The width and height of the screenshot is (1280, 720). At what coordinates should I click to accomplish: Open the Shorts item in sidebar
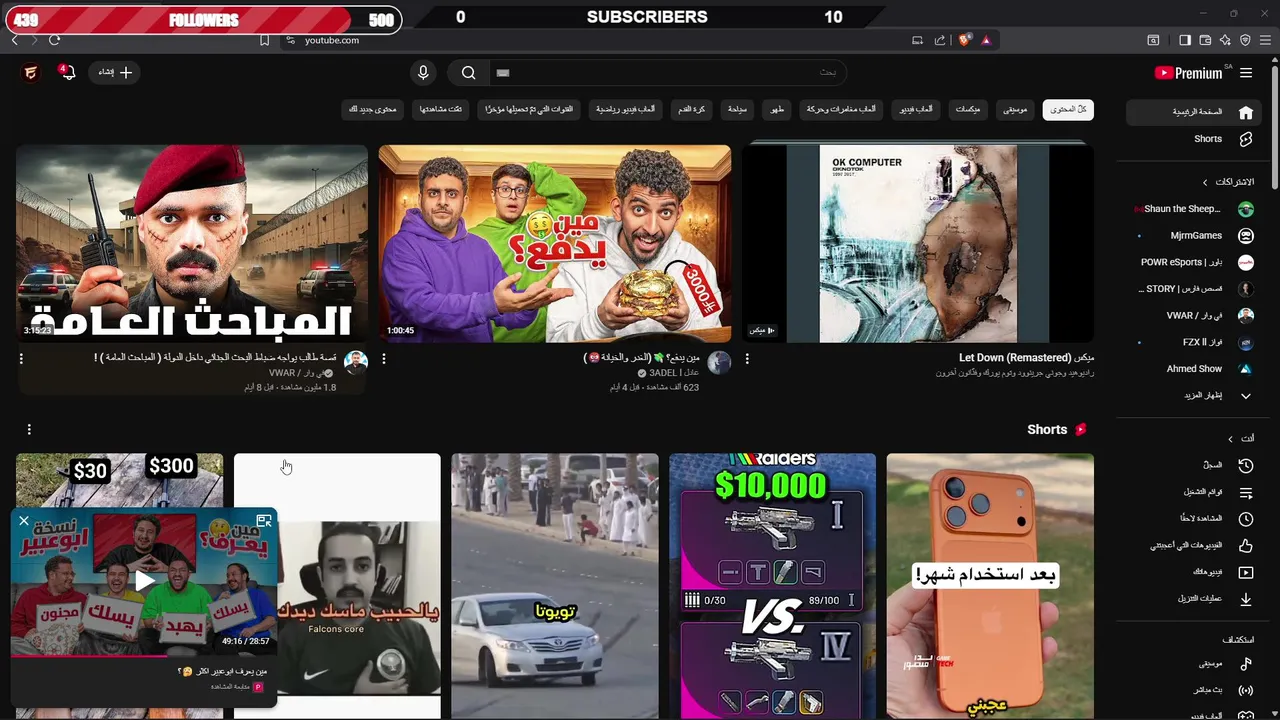(1192, 139)
